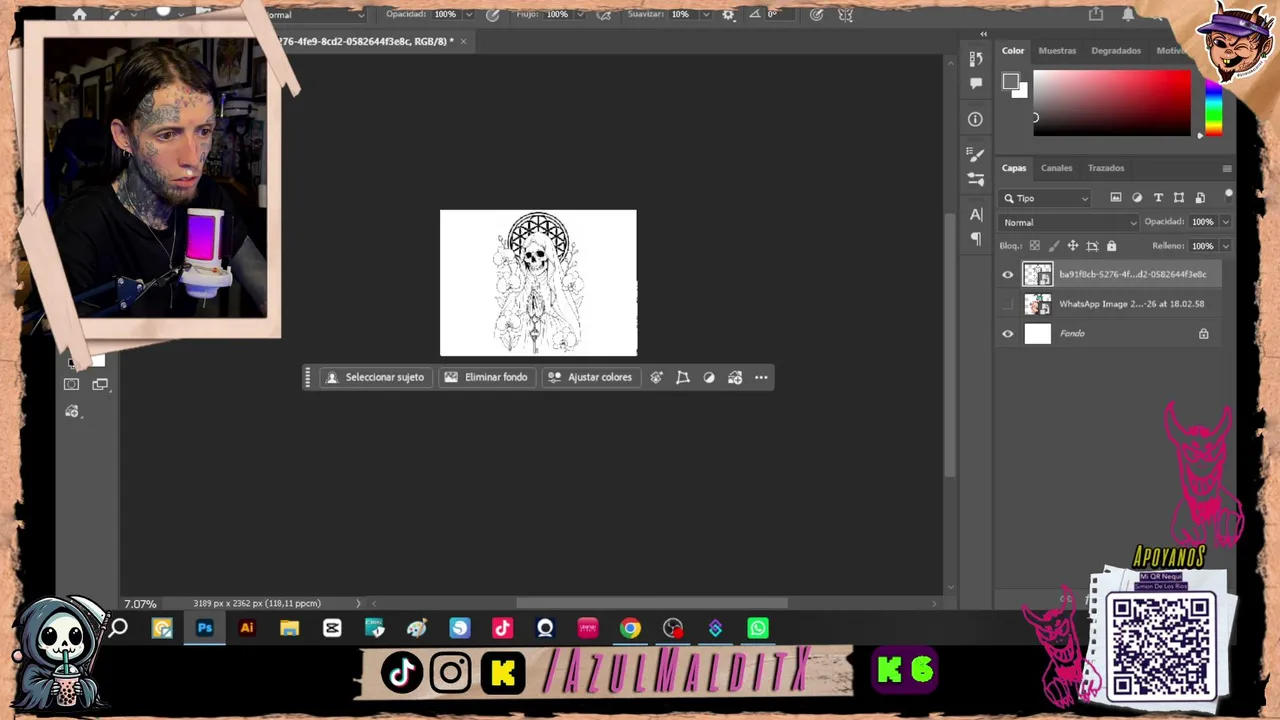Image resolution: width=1280 pixels, height=720 pixels.
Task: Toggle pressure for size icon
Action: (x=817, y=14)
